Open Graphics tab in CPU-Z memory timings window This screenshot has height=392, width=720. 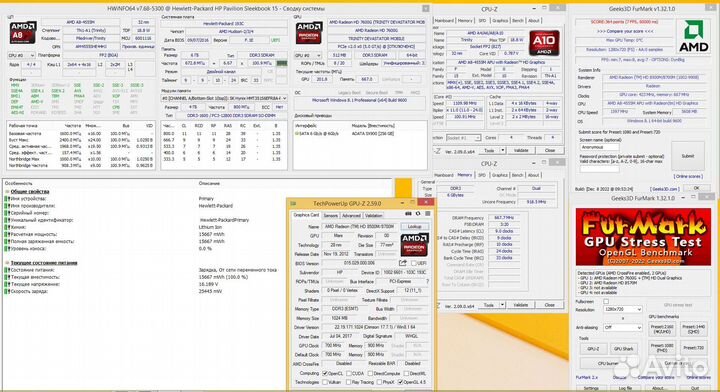[500, 175]
